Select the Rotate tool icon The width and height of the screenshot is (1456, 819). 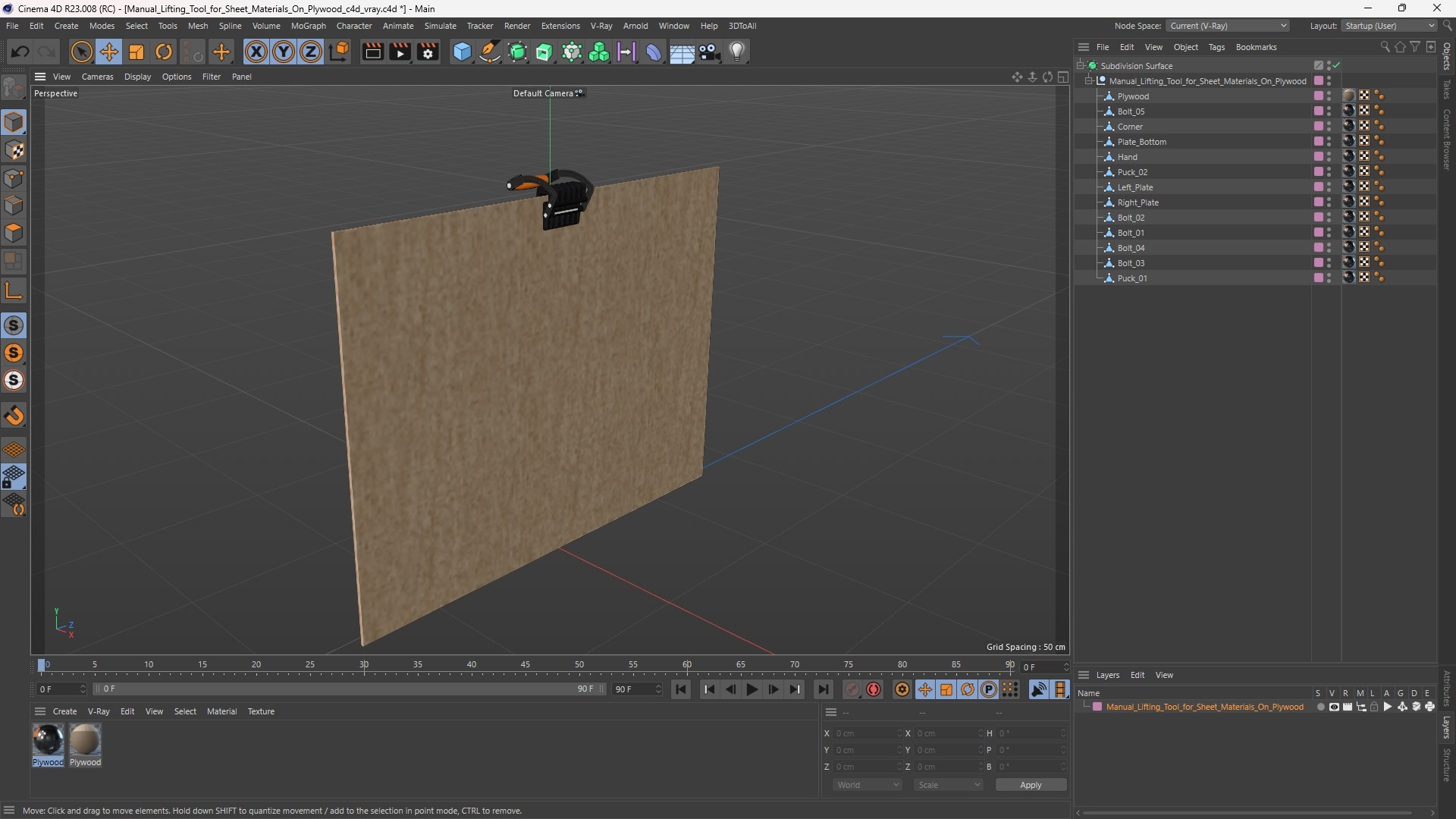pos(164,52)
